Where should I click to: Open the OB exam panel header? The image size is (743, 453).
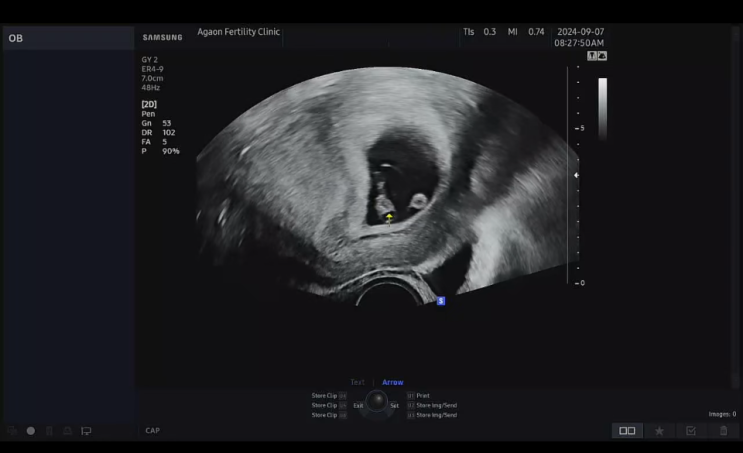click(16, 38)
